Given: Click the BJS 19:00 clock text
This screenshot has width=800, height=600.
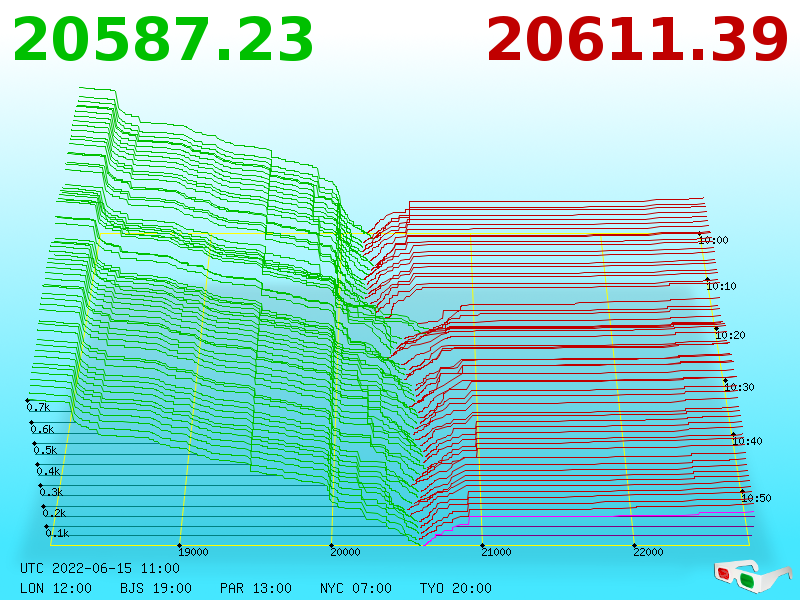Looking at the screenshot, I should click(156, 588).
